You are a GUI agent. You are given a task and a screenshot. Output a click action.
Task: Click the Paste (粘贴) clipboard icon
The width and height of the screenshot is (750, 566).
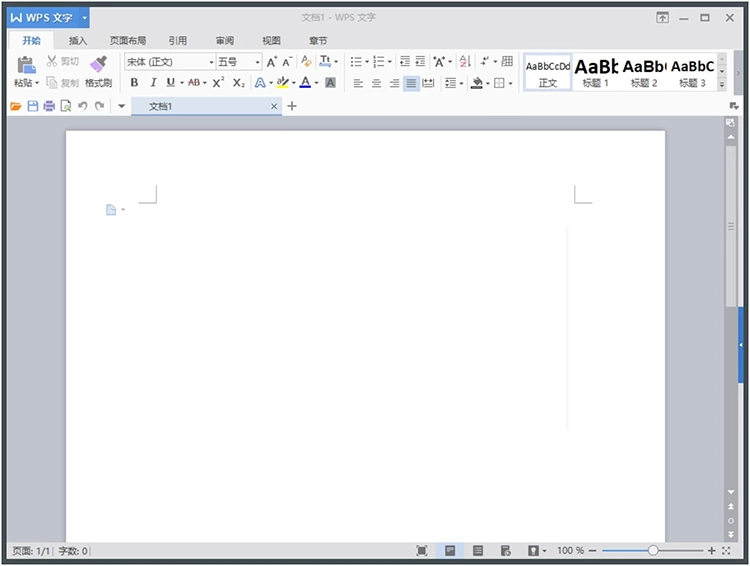point(25,65)
